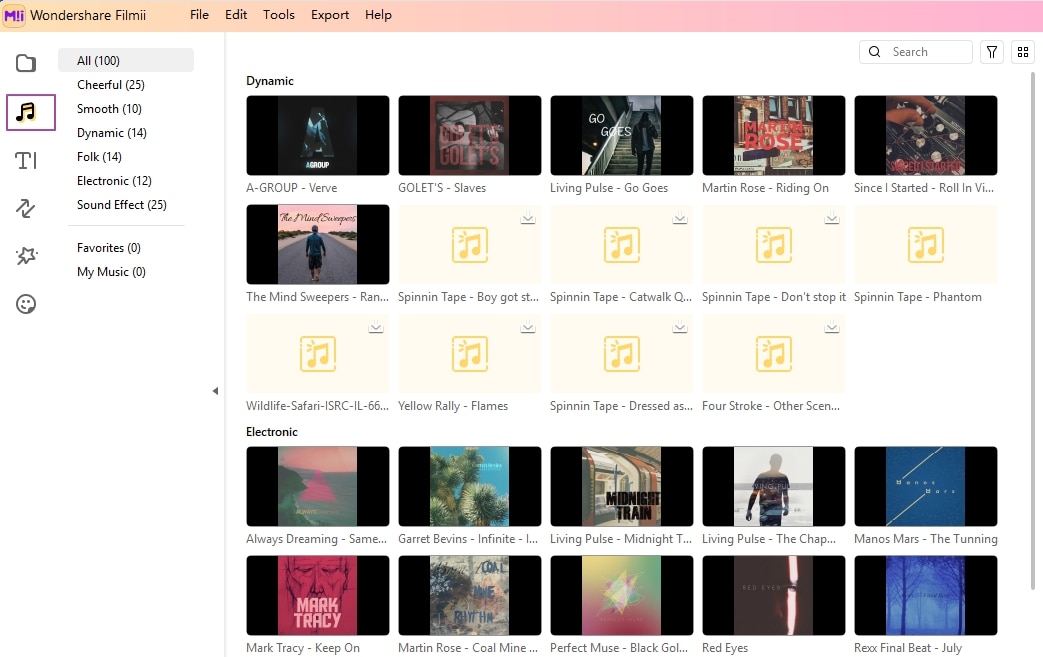1043x657 pixels.
Task: Open the Help menu
Action: pos(378,15)
